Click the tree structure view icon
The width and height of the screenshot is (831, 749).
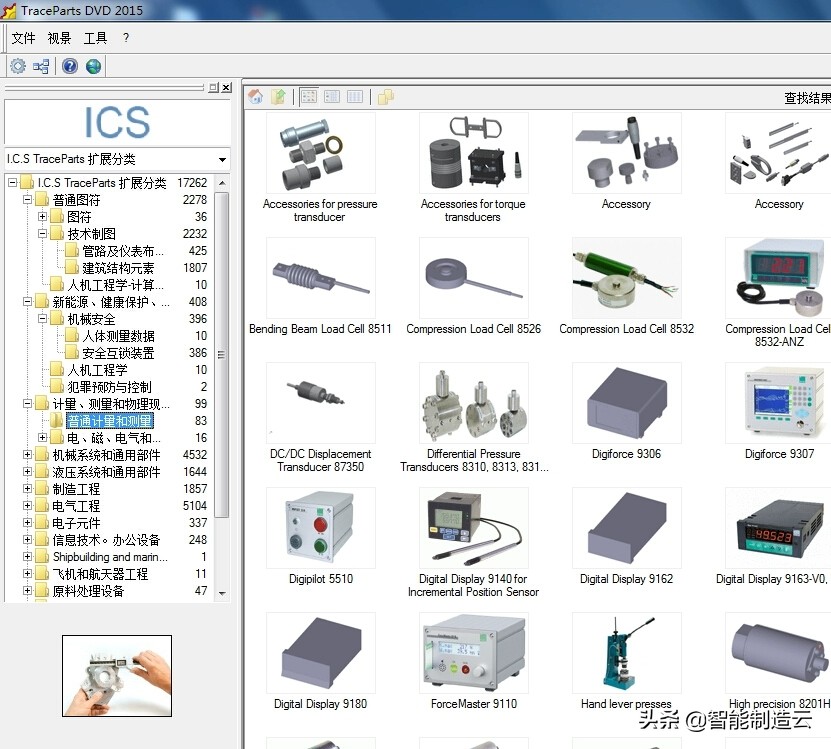39,66
